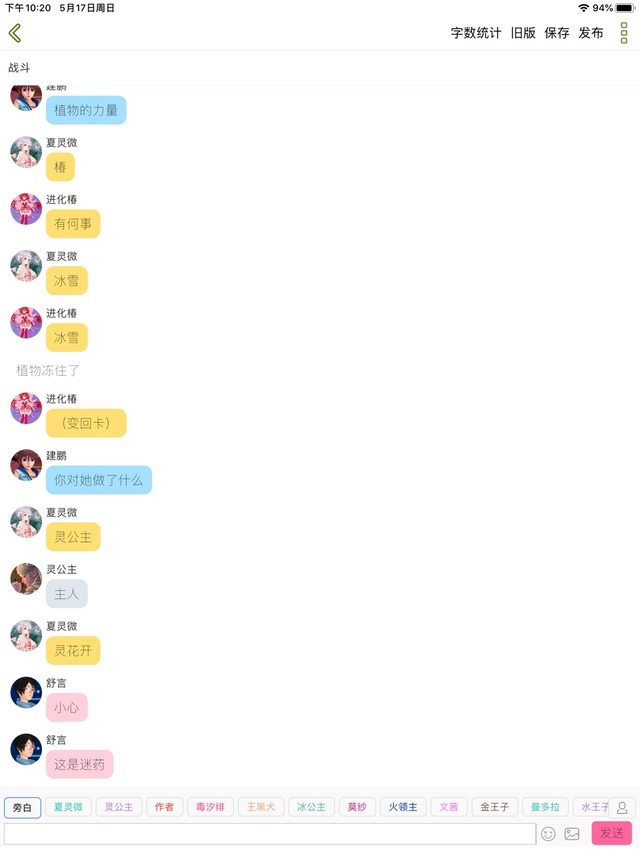
Task: Click 字数统计 word count
Action: (476, 33)
